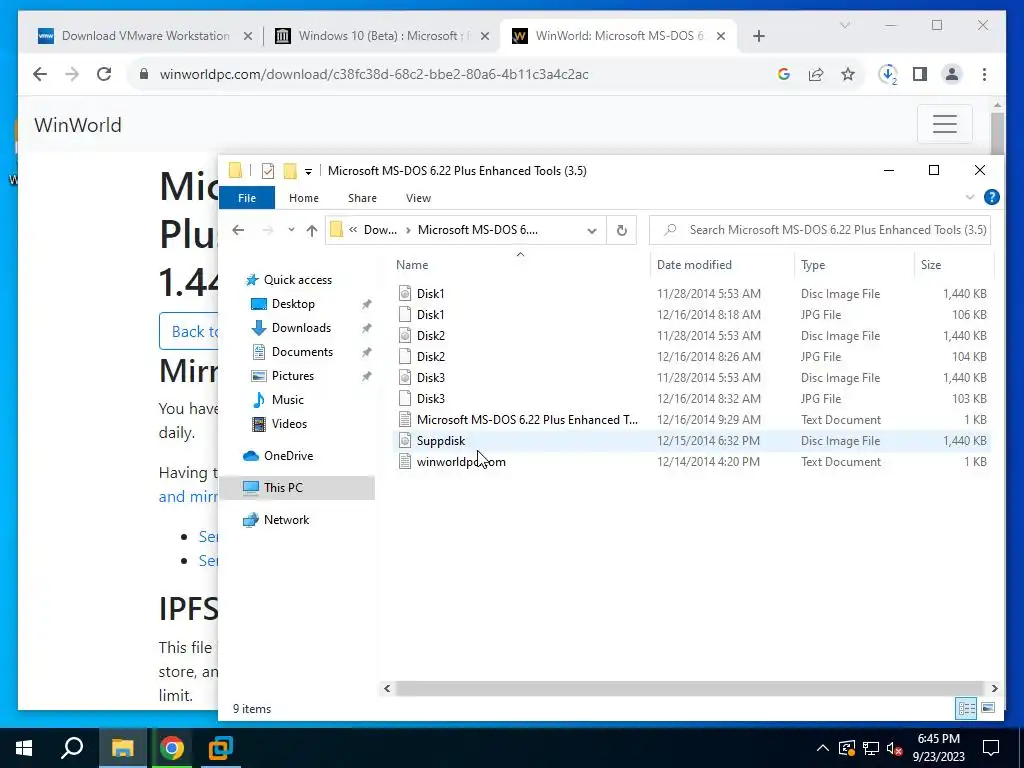Select the Disk2 JPG File
The height and width of the screenshot is (768, 1024).
coord(692,357)
